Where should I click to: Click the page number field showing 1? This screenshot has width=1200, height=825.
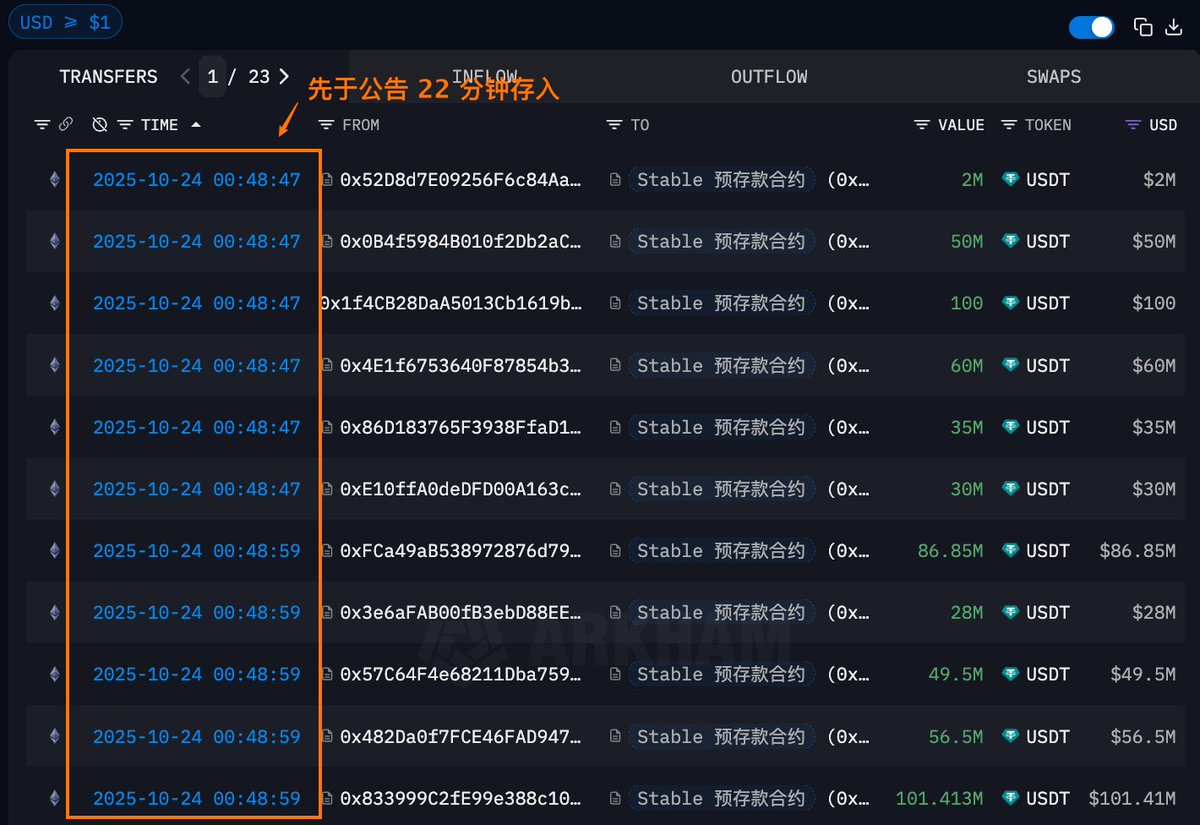[x=212, y=77]
